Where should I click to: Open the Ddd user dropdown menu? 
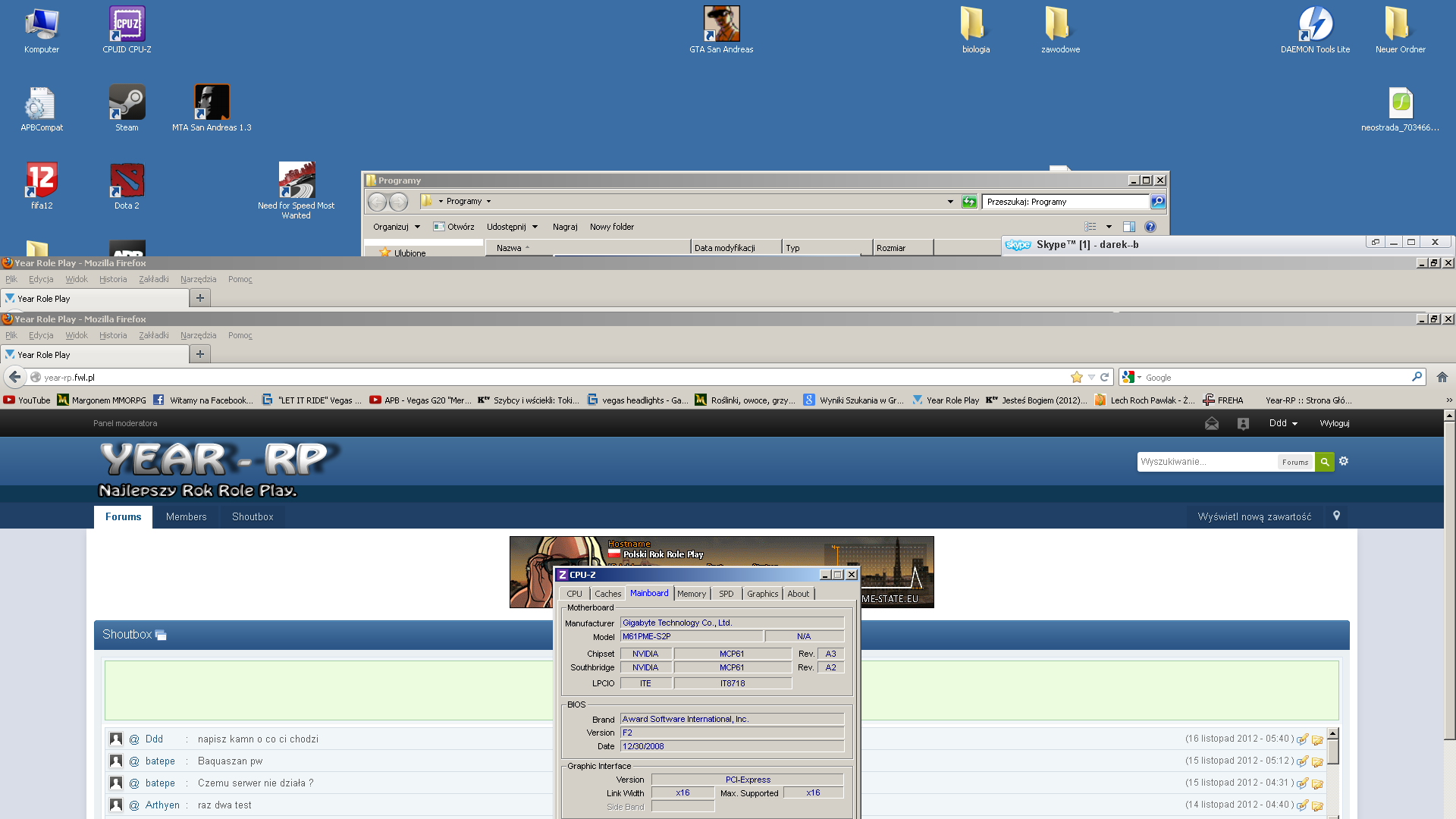point(1283,423)
